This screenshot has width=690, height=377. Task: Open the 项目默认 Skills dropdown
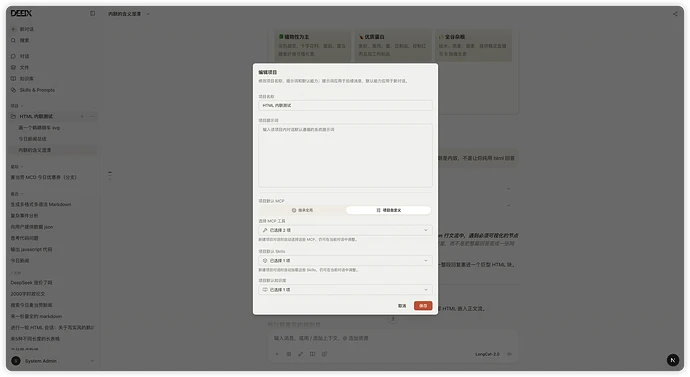point(345,260)
